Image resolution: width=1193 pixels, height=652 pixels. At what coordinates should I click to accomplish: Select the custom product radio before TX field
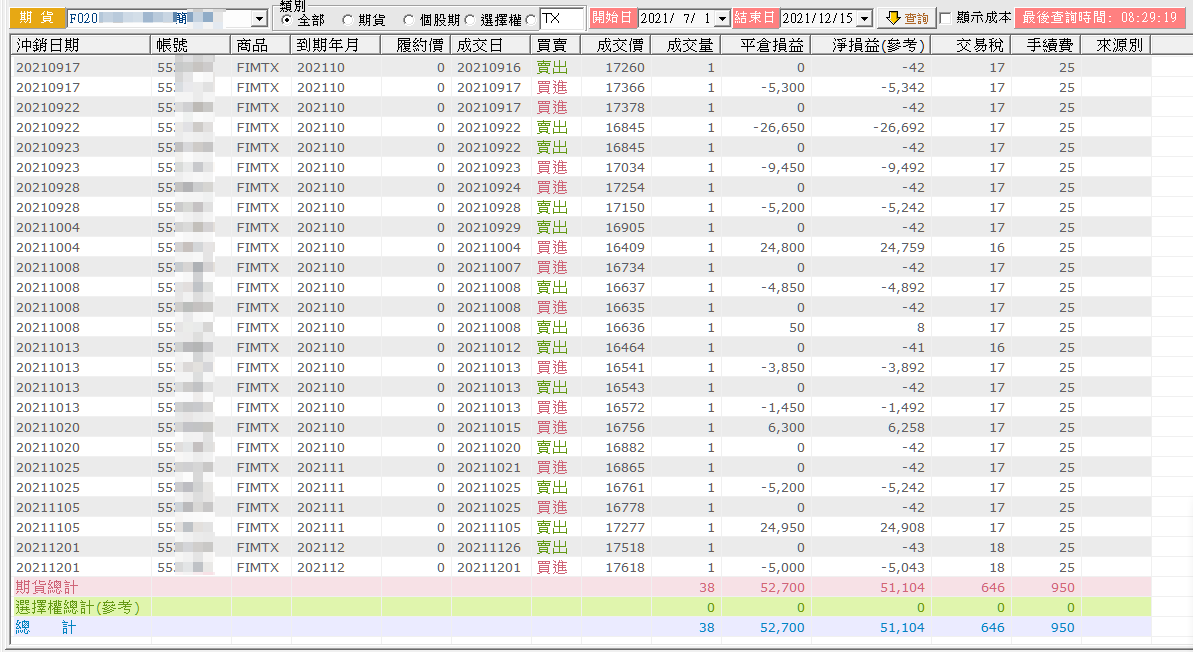coord(531,20)
